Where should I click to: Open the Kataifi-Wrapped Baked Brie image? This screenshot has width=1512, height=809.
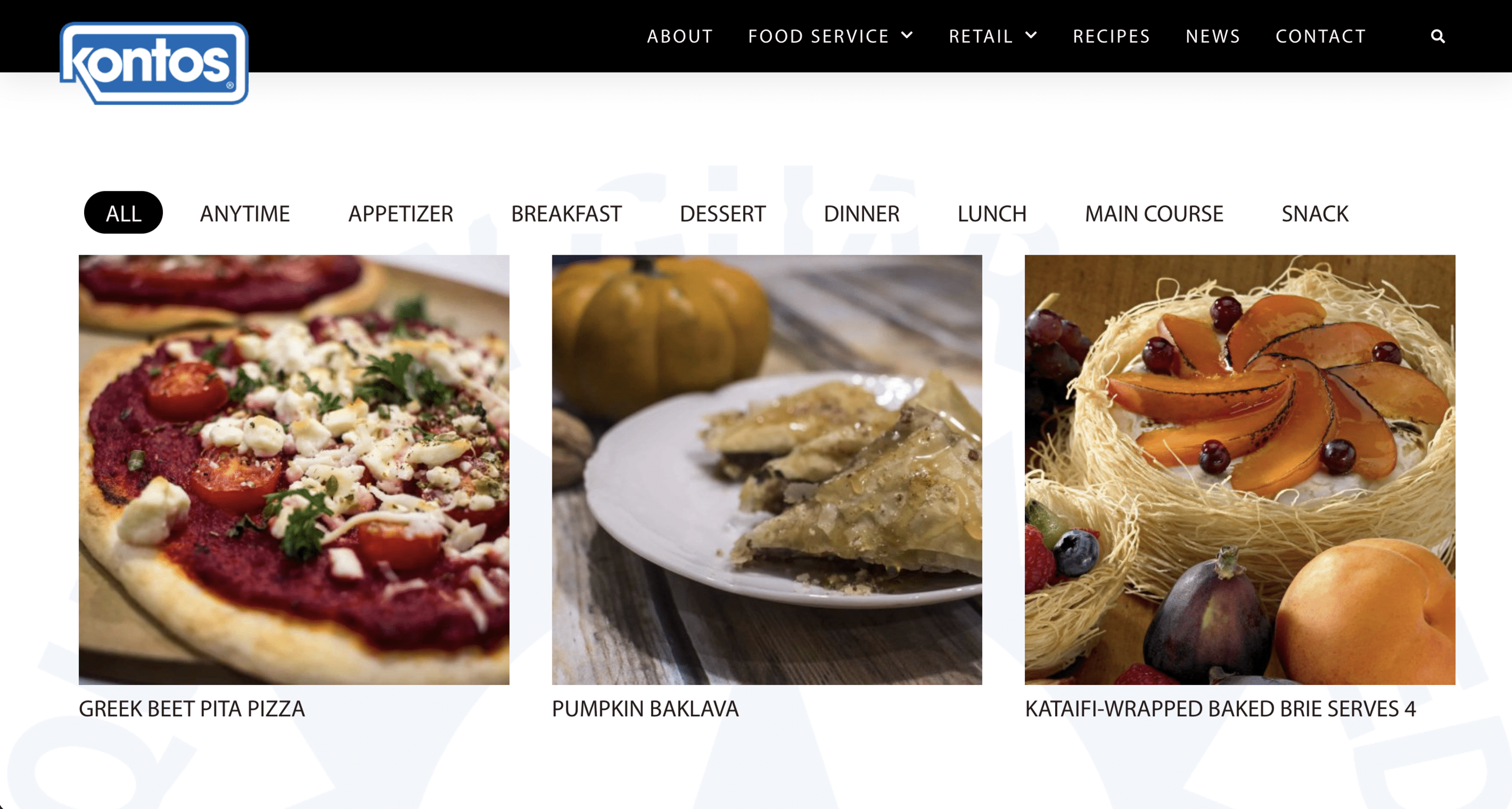coord(1240,470)
